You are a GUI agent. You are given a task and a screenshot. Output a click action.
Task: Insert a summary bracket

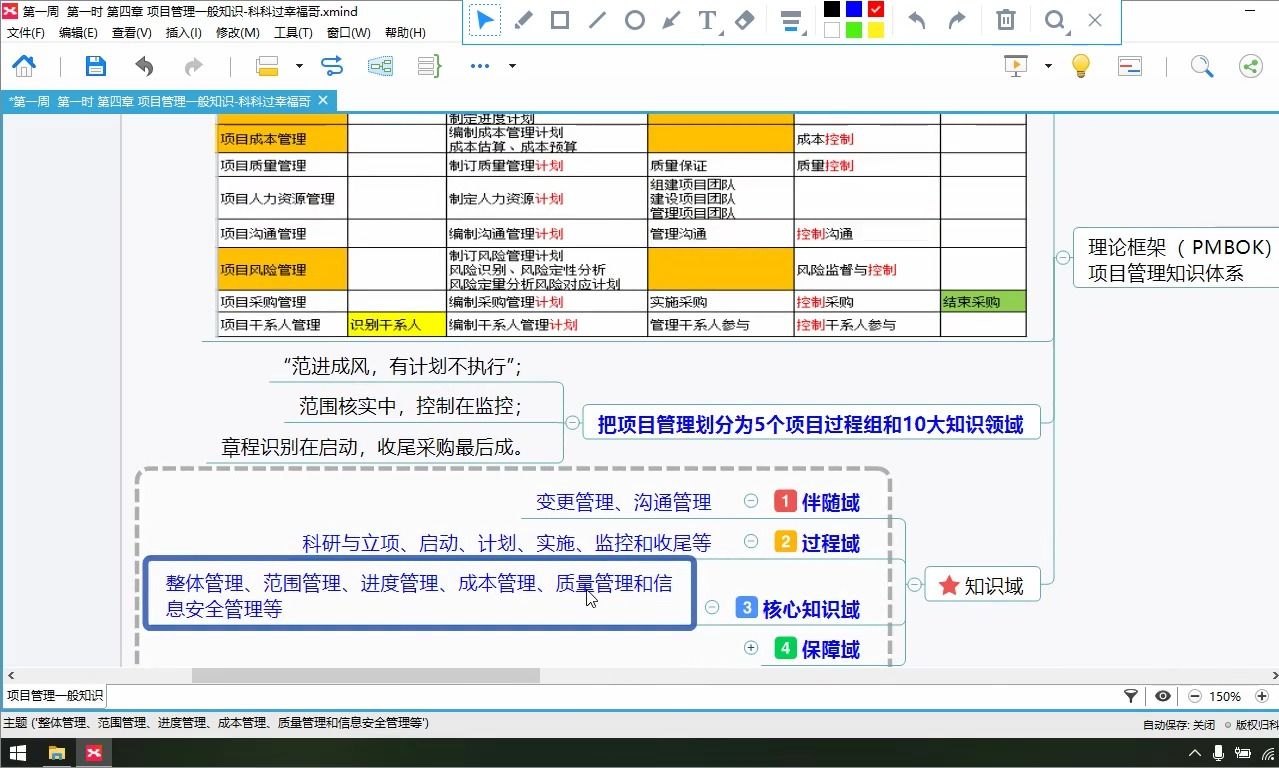428,65
